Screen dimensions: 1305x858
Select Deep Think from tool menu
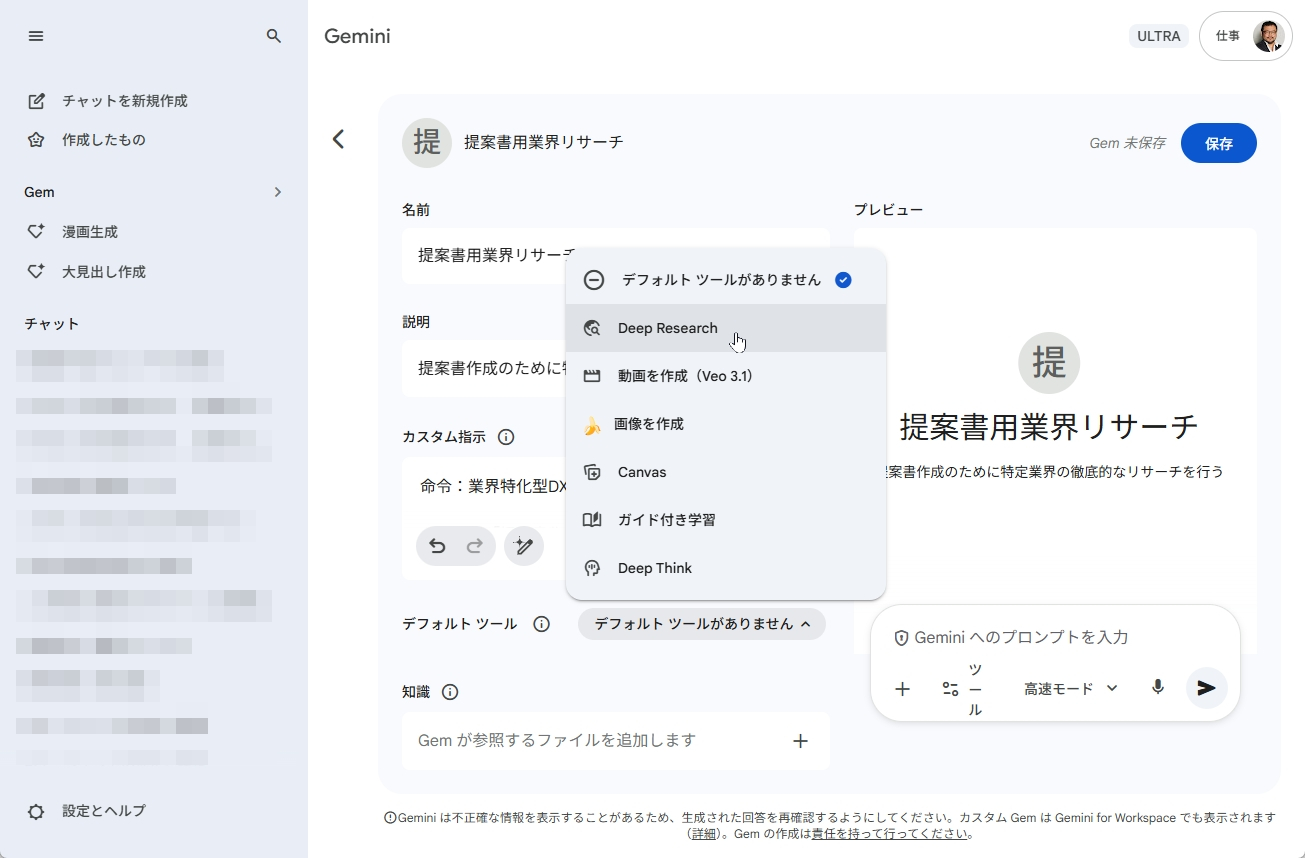click(726, 568)
